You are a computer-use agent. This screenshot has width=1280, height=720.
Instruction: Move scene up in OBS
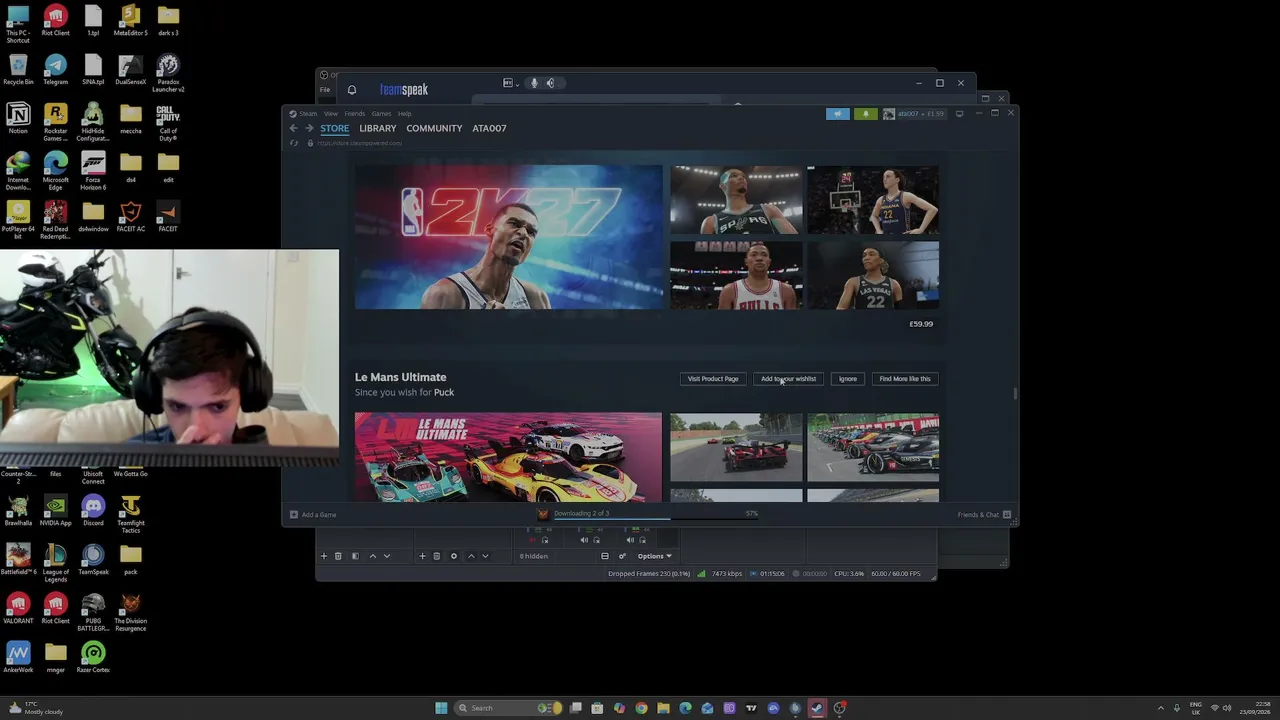pos(373,556)
